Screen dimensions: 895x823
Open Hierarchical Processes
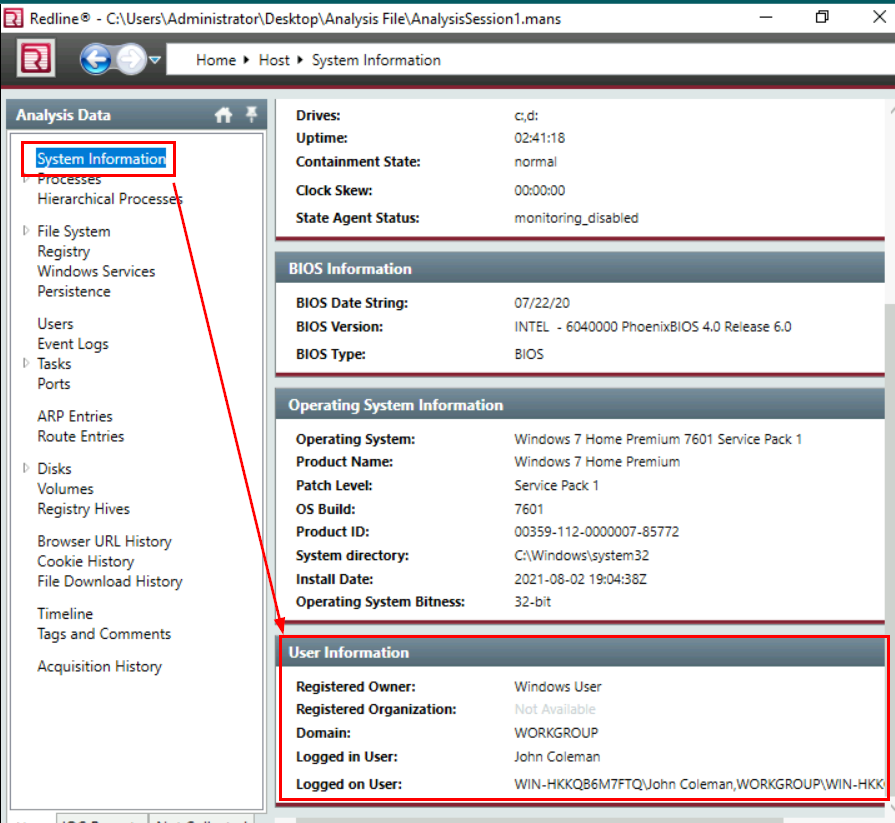point(110,199)
